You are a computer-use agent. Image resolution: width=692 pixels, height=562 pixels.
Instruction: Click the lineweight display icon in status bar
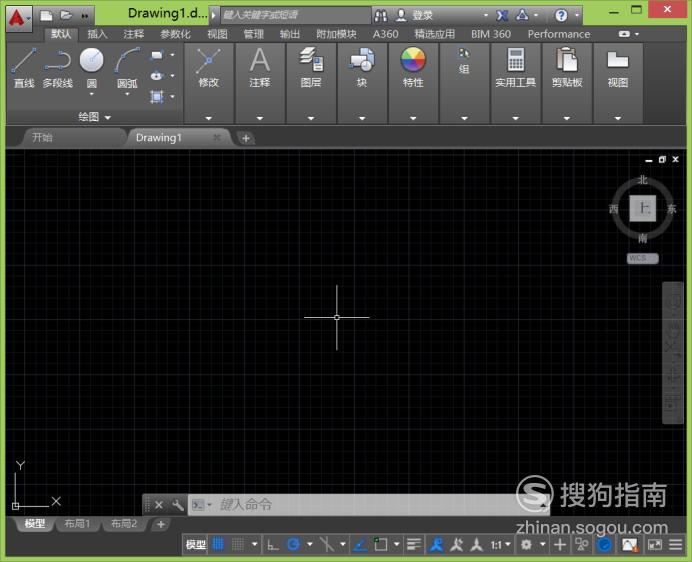click(x=414, y=545)
